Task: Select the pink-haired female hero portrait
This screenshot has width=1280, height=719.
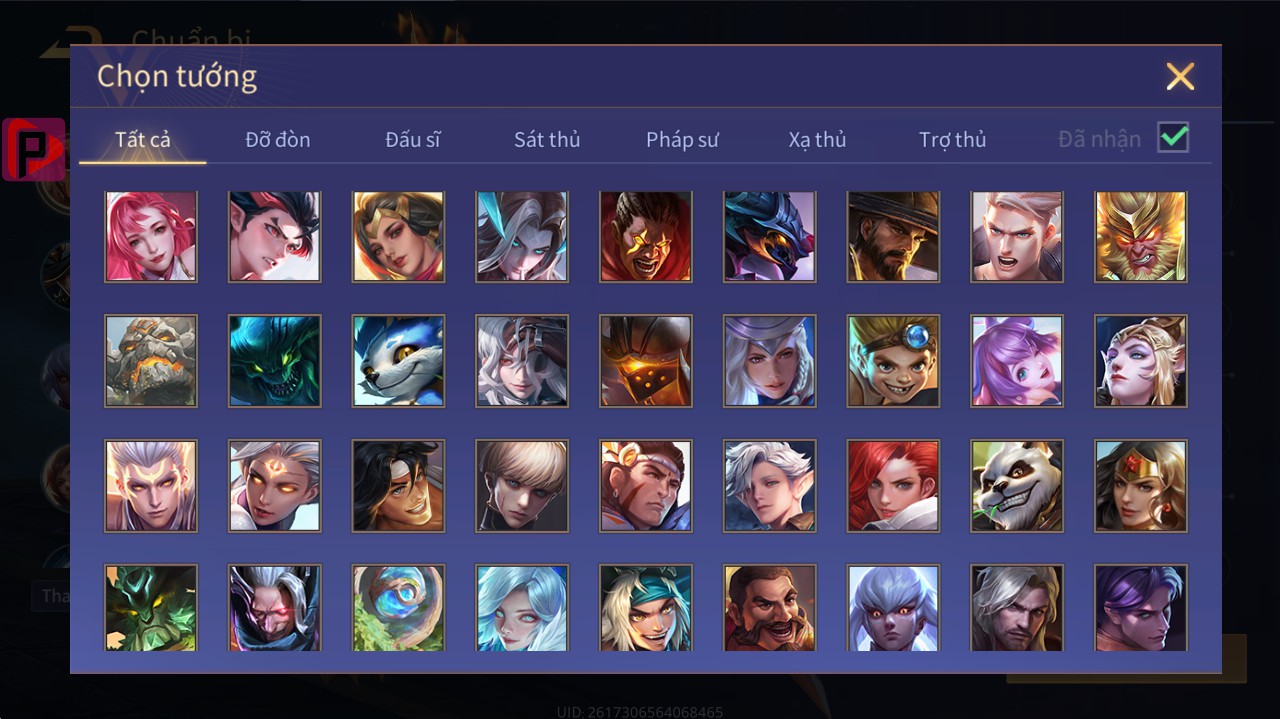Action: 151,237
